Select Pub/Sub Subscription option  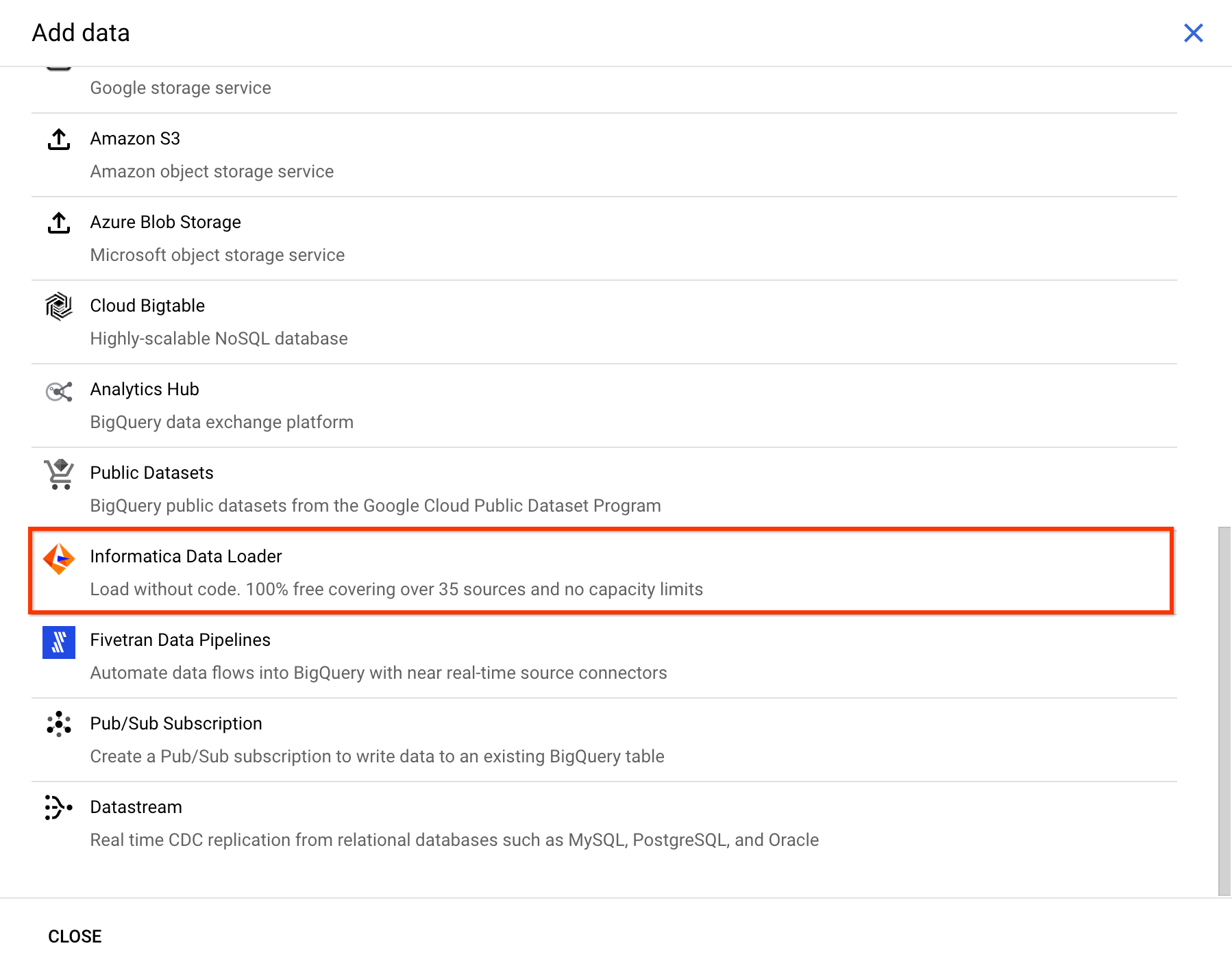pyautogui.click(x=604, y=740)
